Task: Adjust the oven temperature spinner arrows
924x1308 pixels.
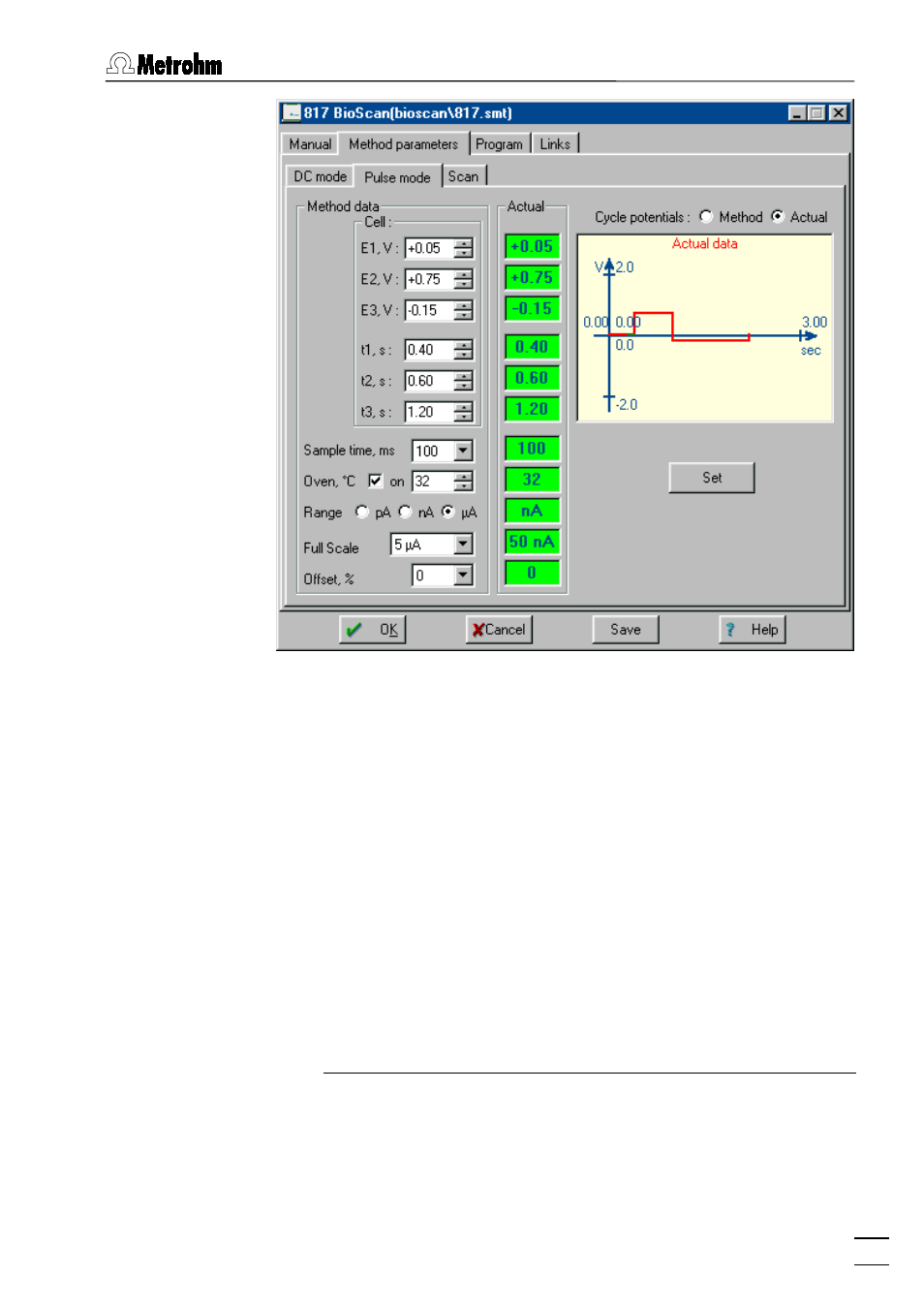Action: pos(464,482)
